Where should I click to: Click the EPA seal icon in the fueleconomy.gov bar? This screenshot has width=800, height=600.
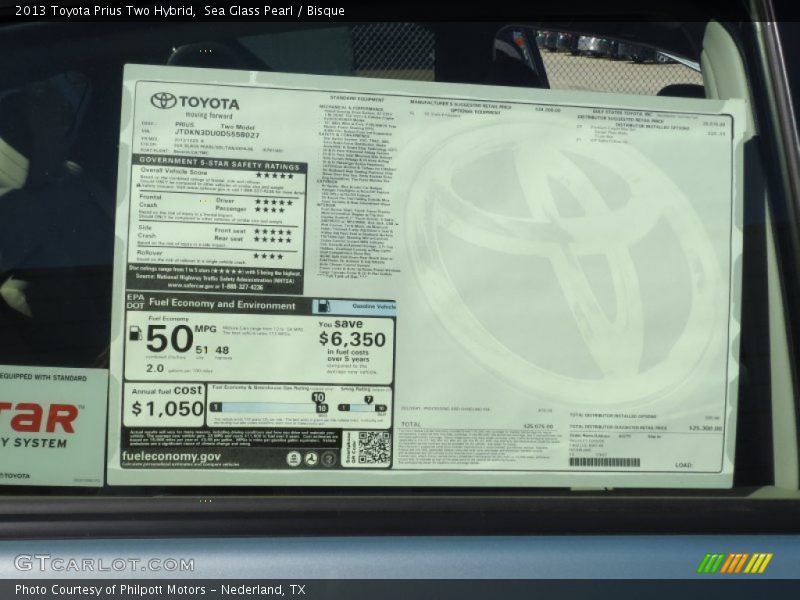[294, 458]
